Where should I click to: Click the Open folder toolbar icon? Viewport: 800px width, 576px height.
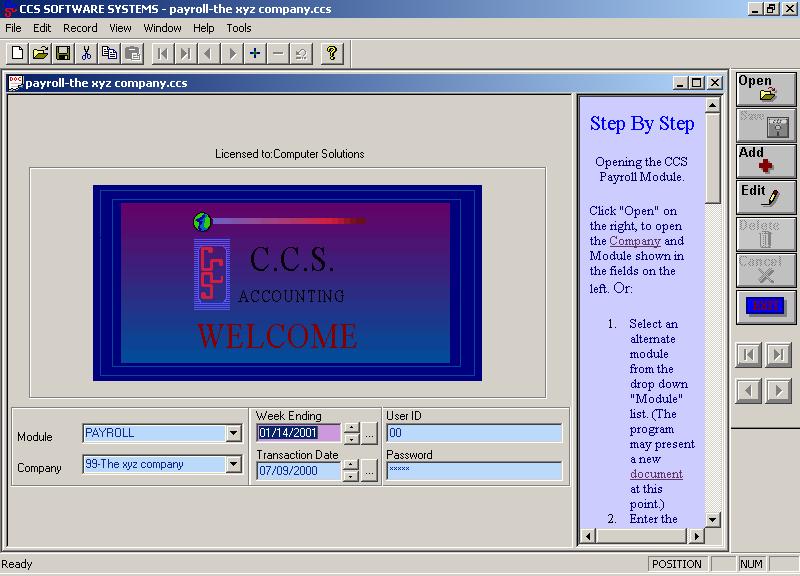[x=40, y=53]
